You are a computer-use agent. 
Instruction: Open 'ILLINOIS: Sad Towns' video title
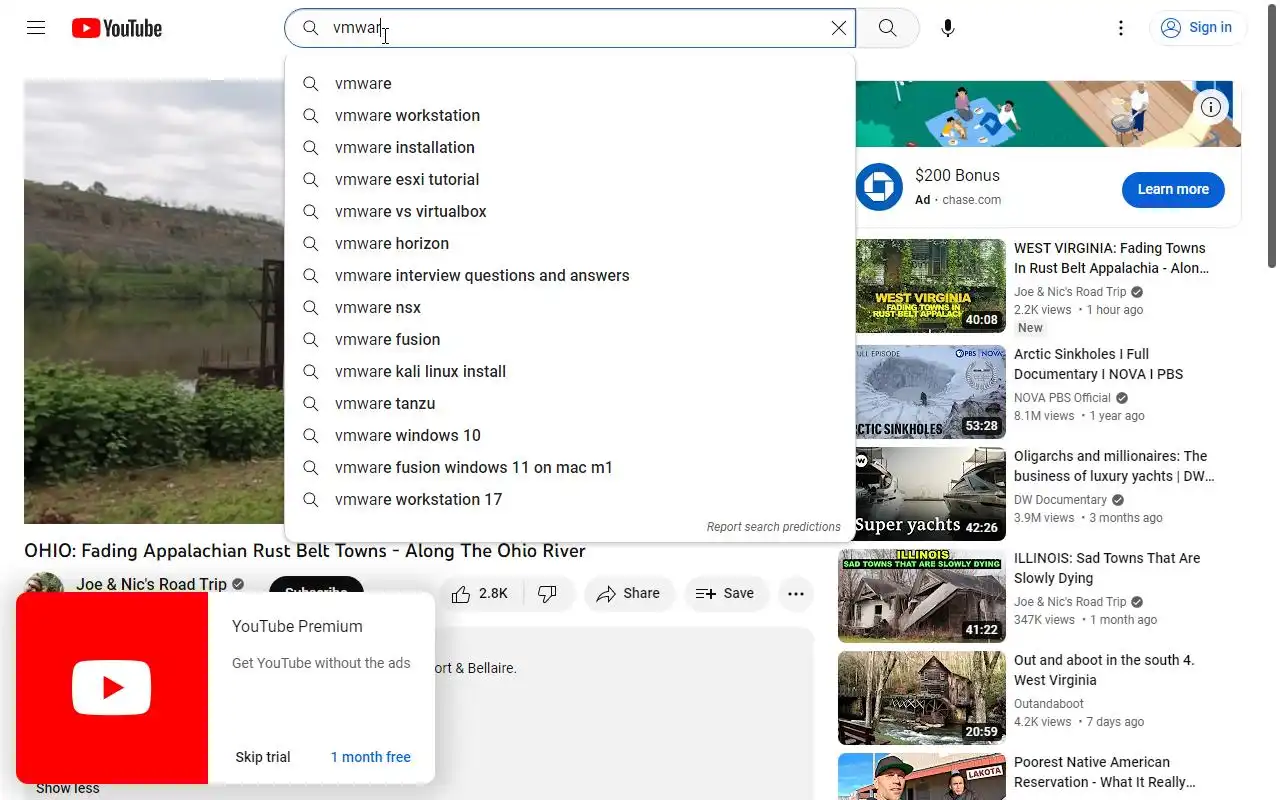point(1107,568)
